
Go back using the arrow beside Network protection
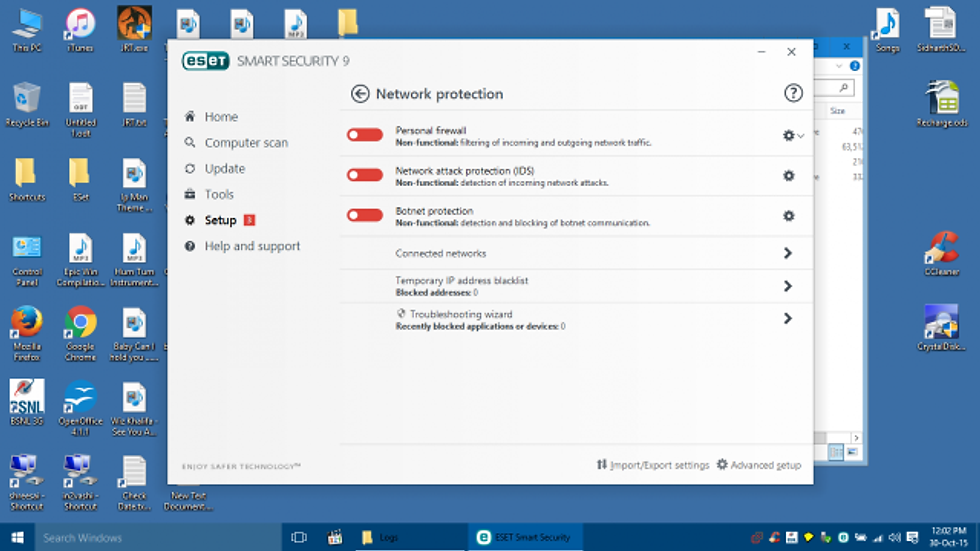360,94
